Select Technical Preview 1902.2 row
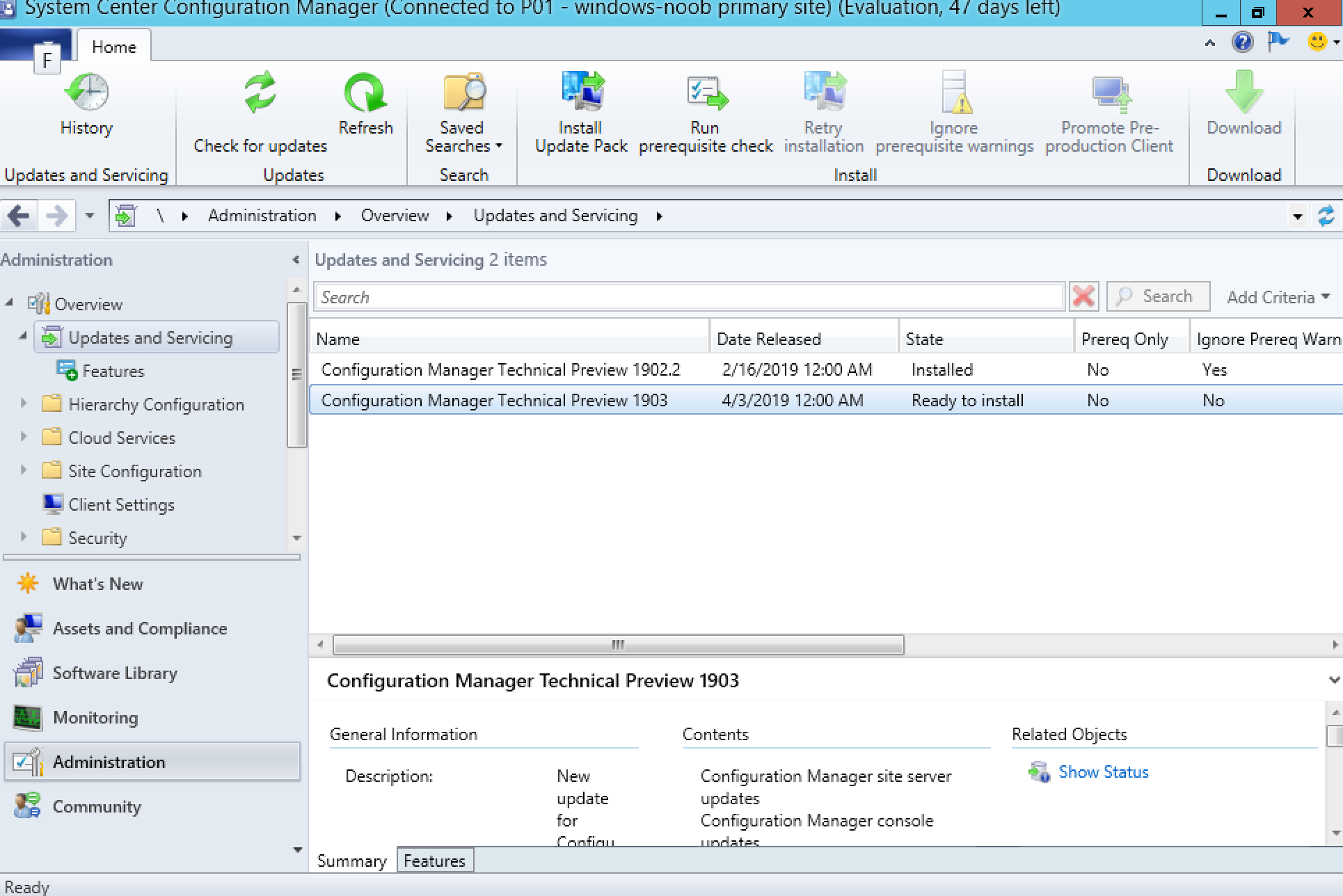The height and width of the screenshot is (896, 1343). pyautogui.click(x=826, y=369)
